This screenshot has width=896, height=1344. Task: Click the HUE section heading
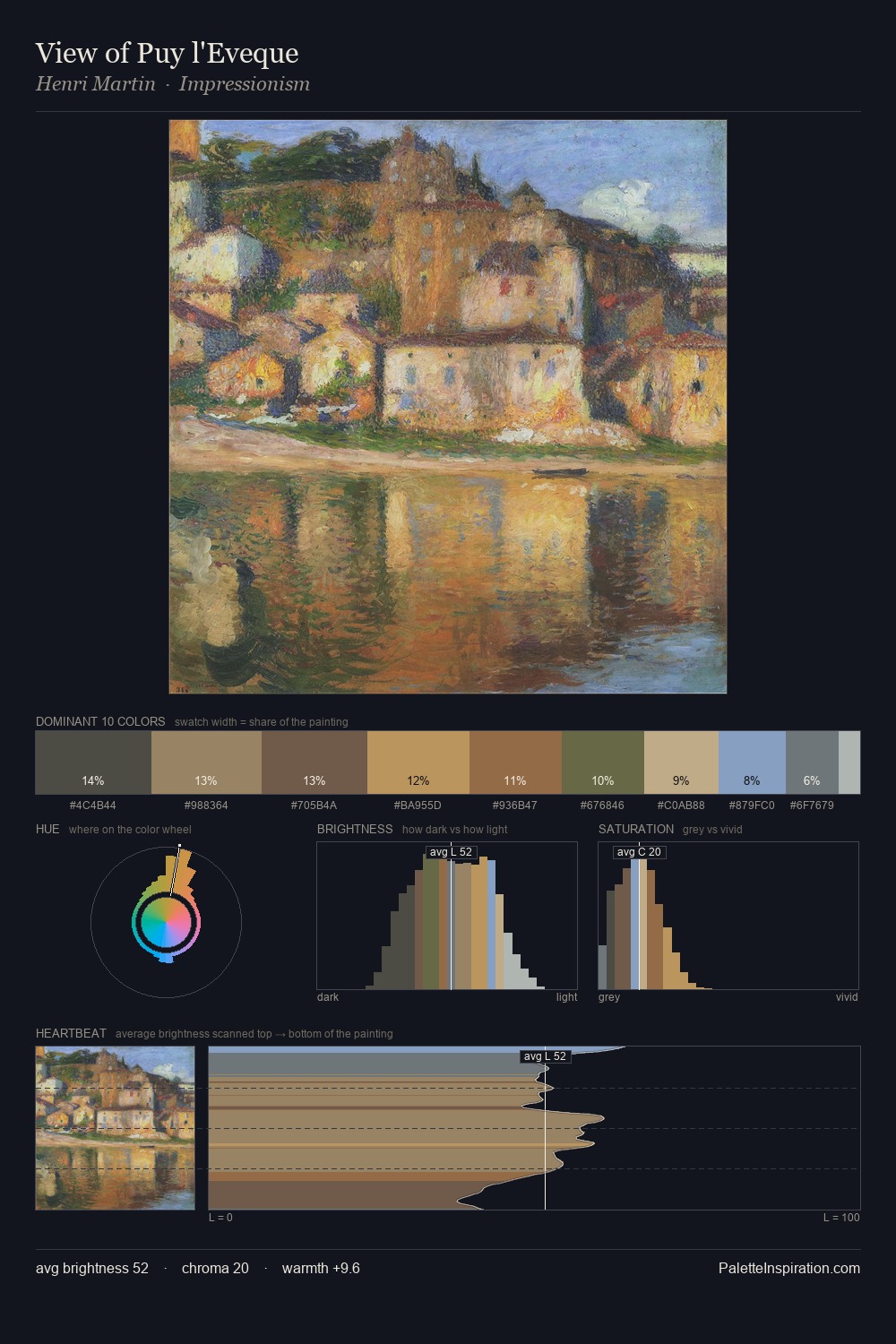click(47, 829)
